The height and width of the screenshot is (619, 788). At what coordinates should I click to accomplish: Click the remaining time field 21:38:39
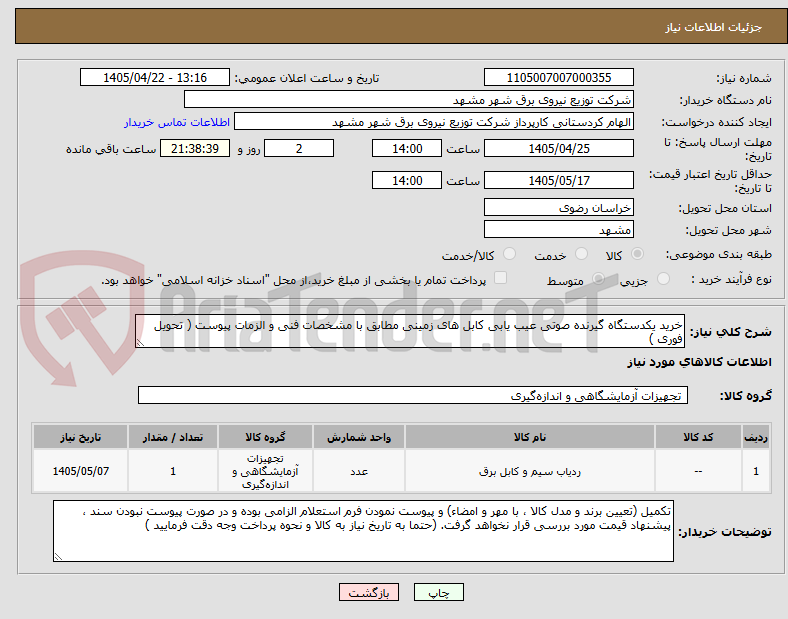(195, 148)
